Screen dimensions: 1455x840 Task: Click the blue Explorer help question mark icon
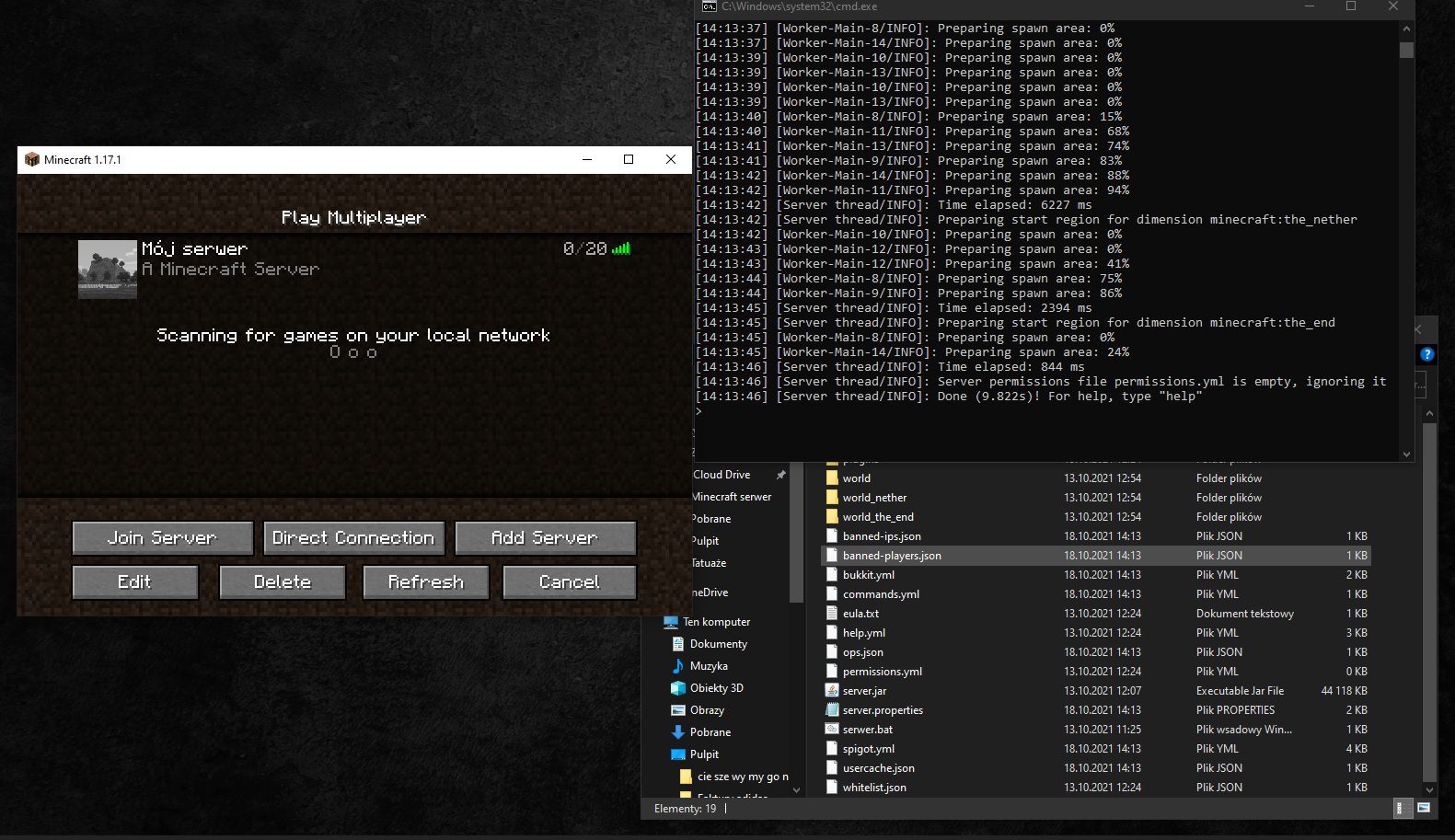tap(1426, 354)
